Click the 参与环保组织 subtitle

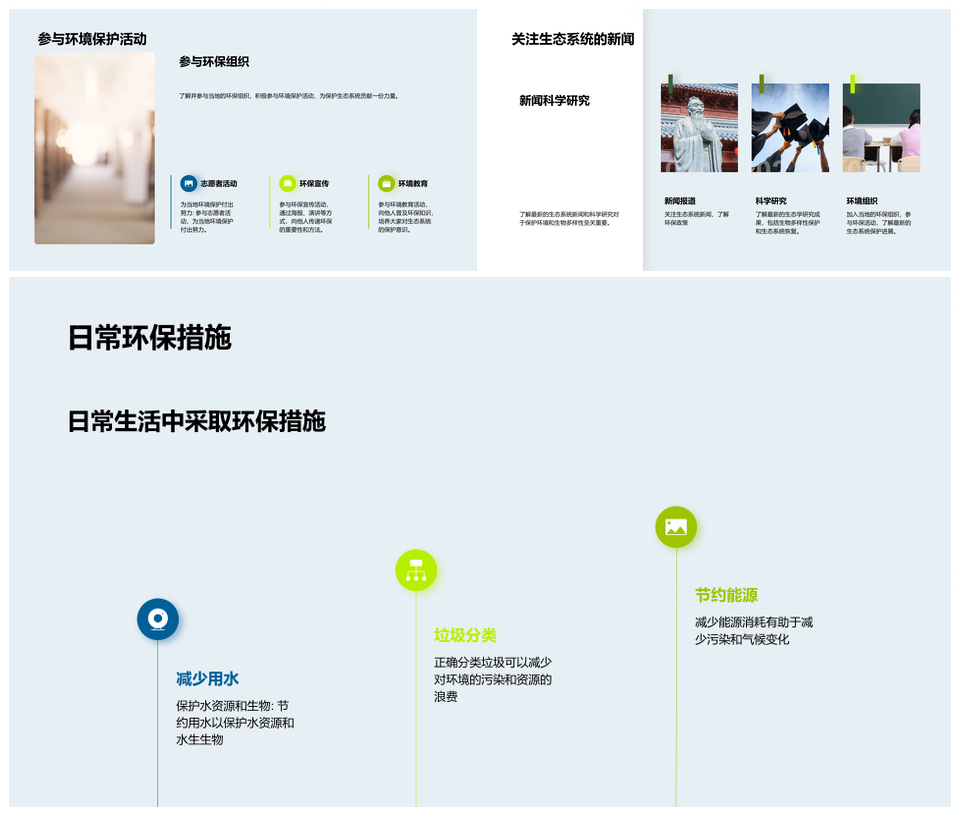click(214, 62)
